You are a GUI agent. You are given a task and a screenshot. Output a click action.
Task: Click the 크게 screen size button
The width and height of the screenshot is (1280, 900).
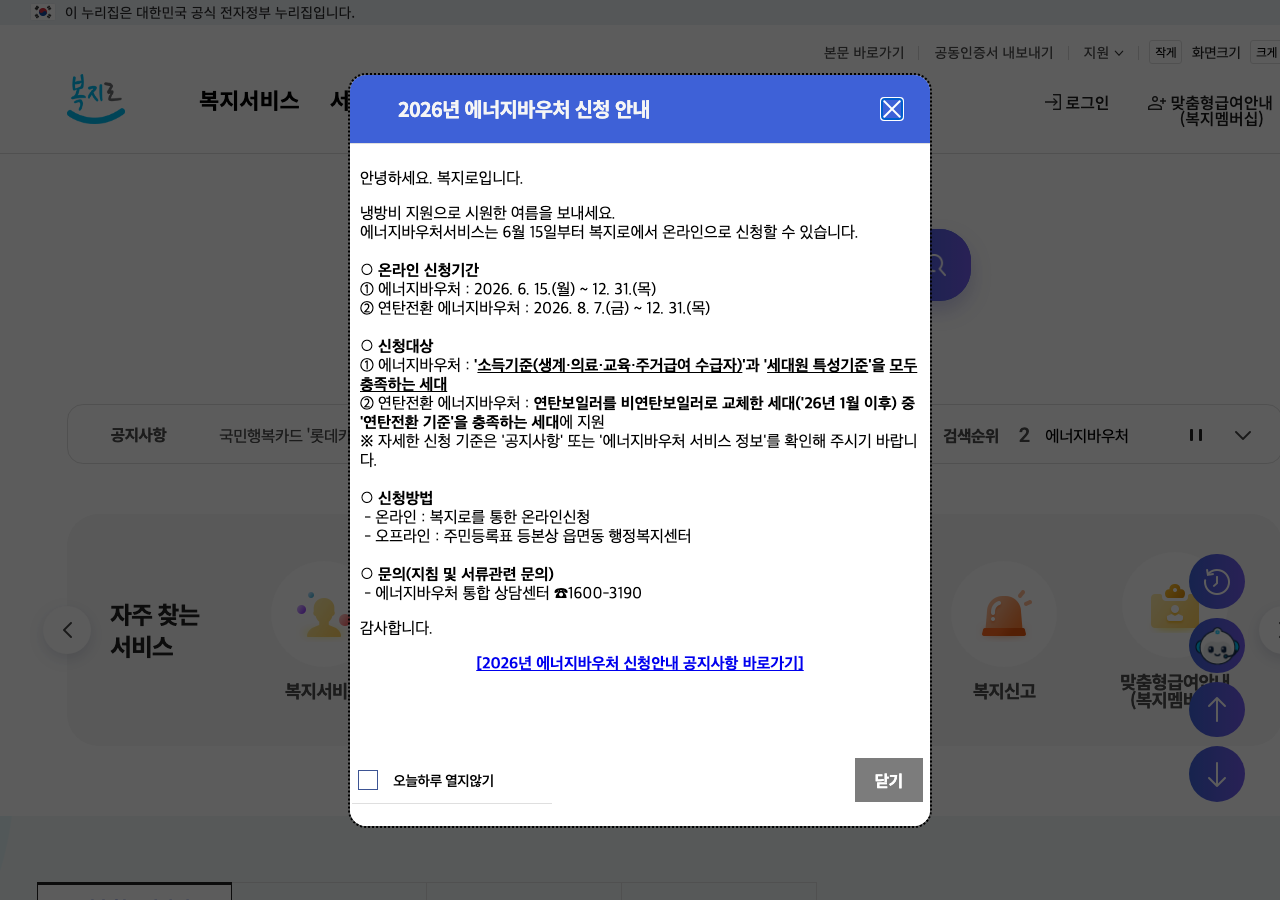[1265, 52]
